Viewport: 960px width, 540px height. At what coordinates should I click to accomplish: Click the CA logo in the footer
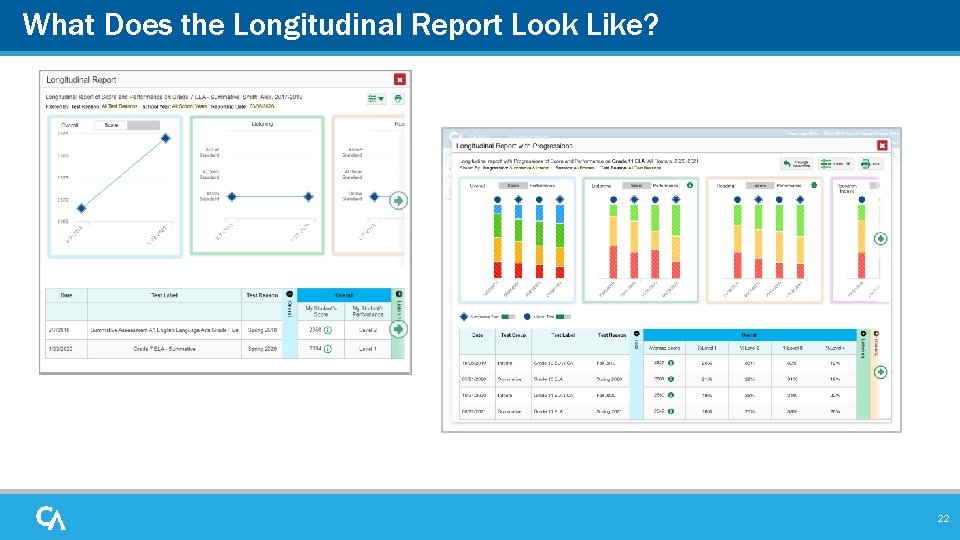(51, 518)
